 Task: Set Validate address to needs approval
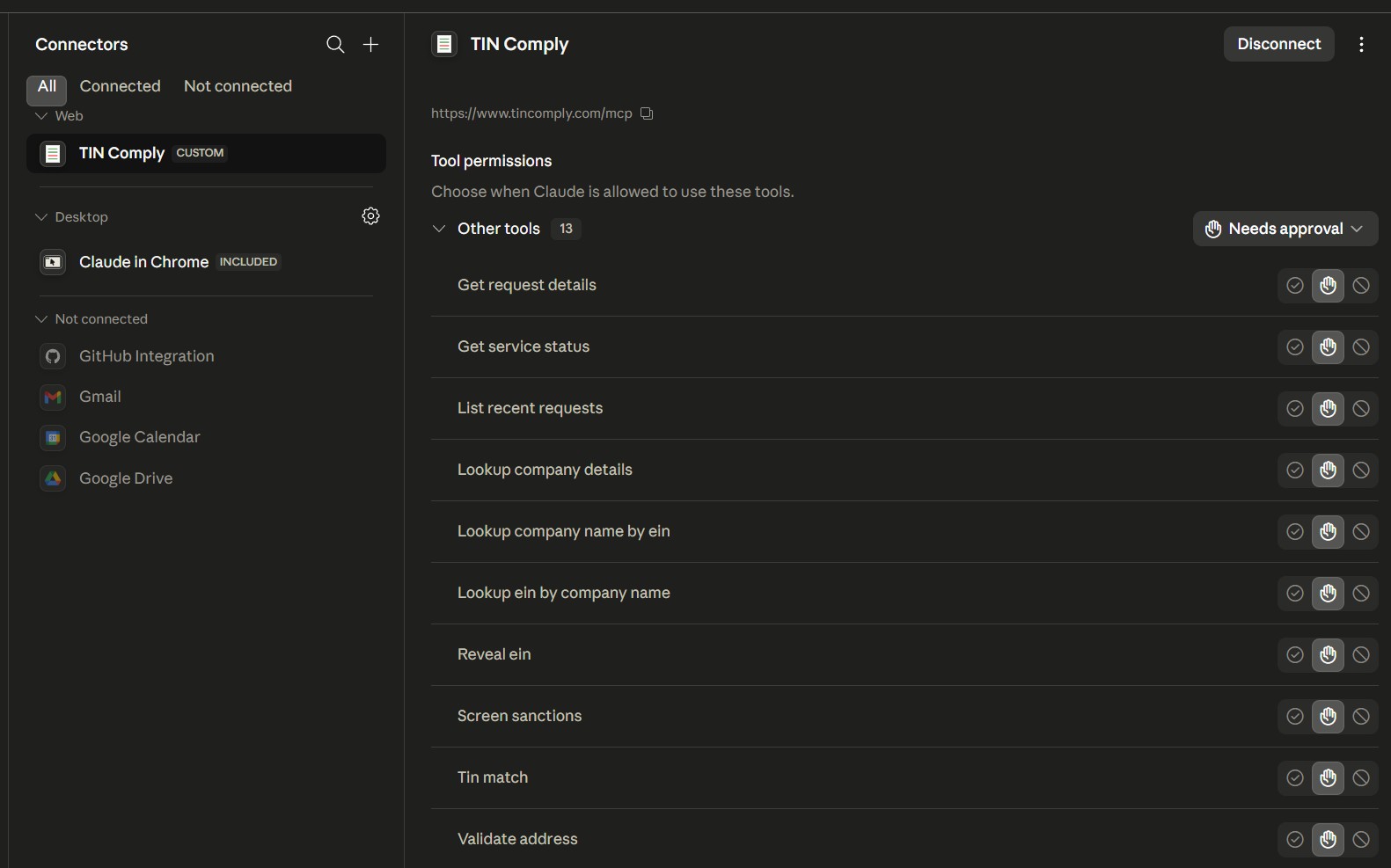coord(1329,839)
